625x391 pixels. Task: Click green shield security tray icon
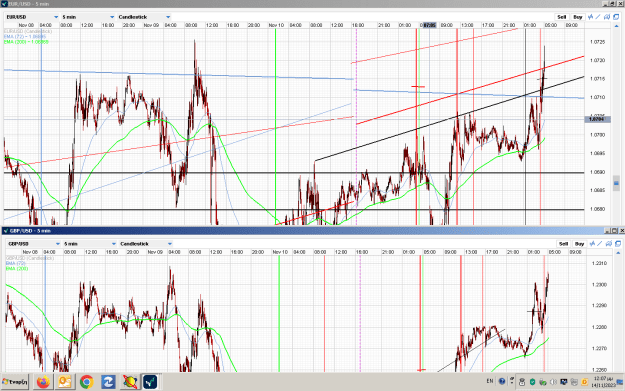pyautogui.click(x=532, y=382)
